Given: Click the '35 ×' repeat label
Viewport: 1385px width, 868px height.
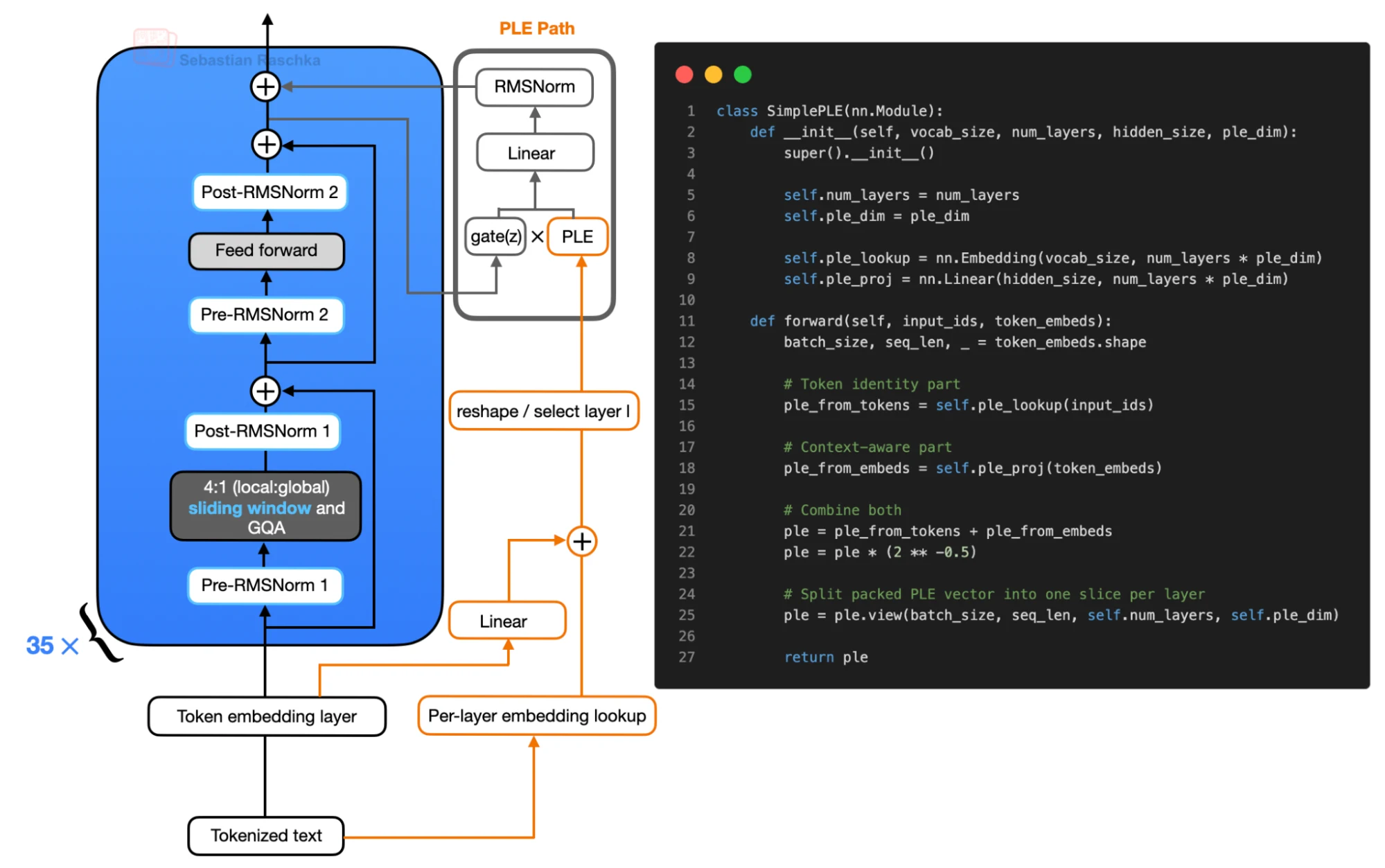Looking at the screenshot, I should tap(52, 646).
